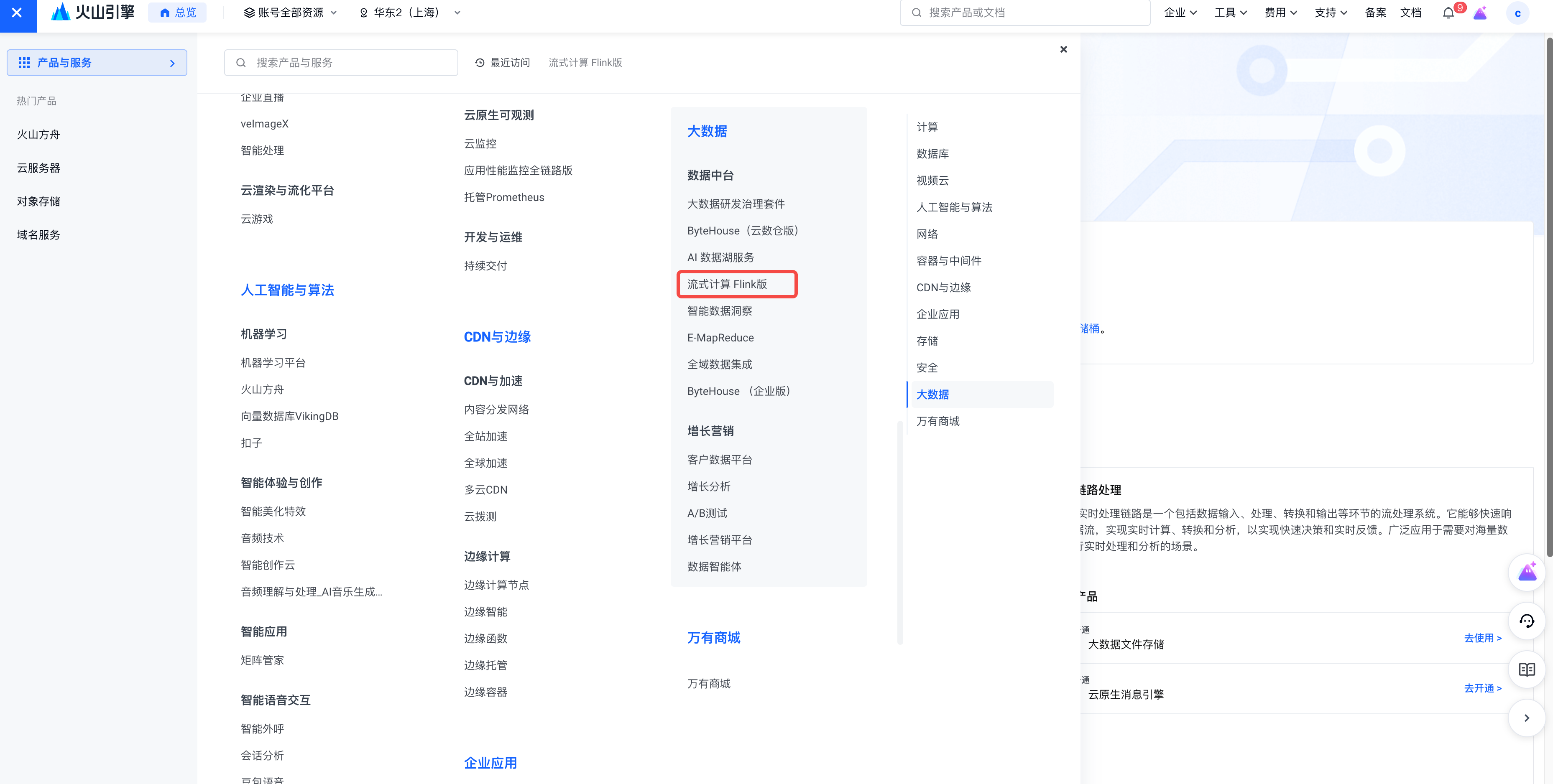Select 大数据 in the category list

[x=932, y=394]
